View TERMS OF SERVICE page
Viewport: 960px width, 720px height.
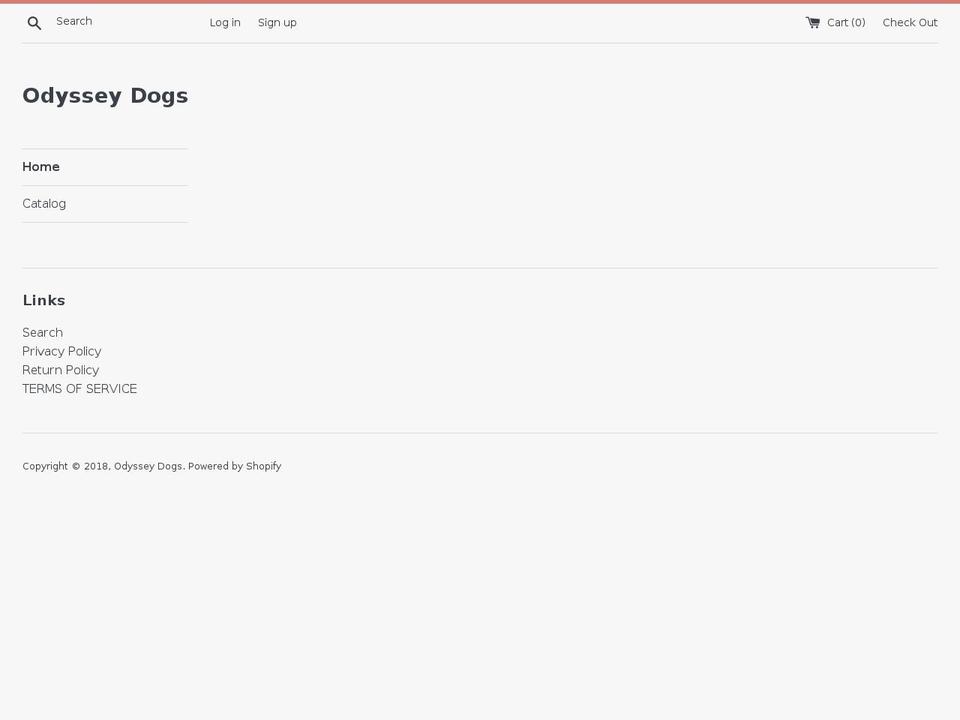click(80, 389)
